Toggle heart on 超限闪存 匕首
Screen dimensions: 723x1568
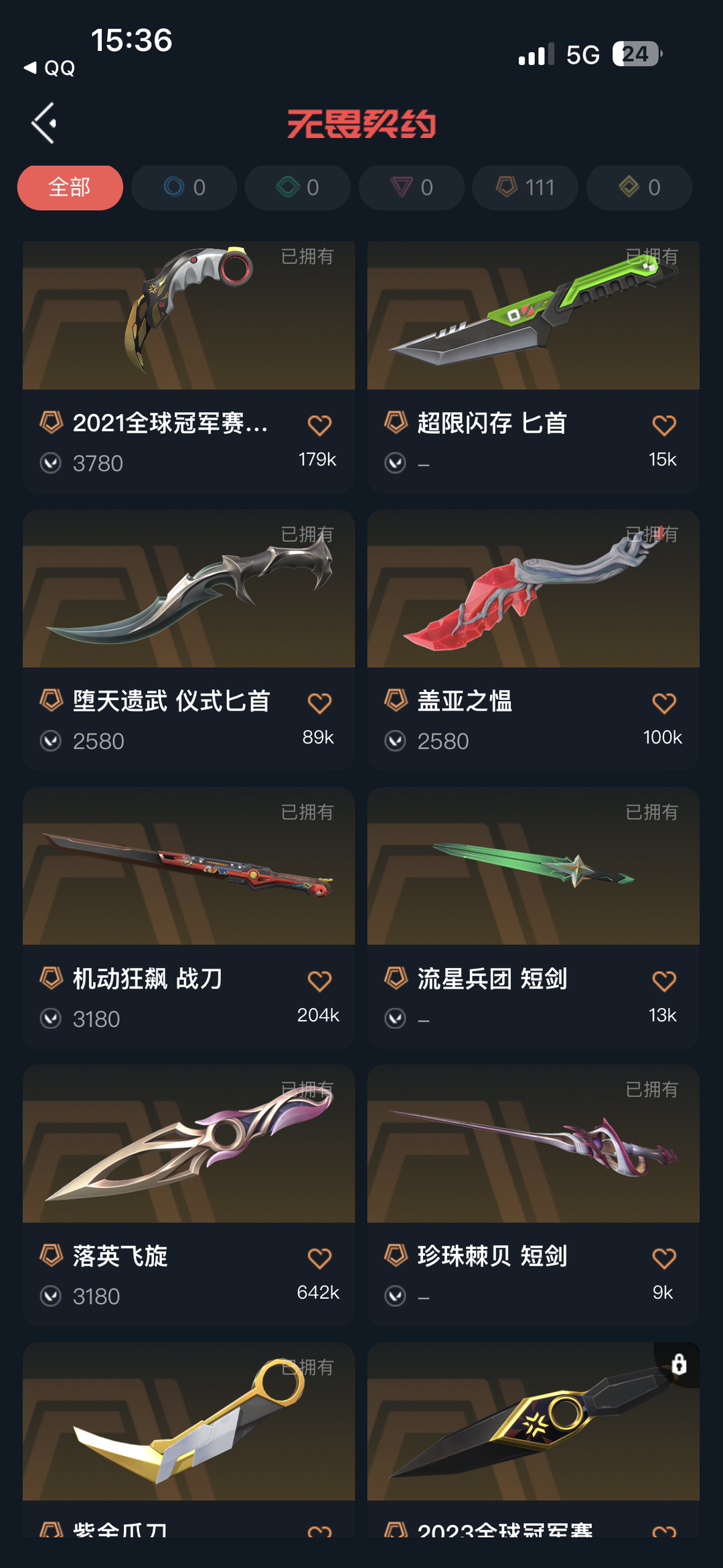[664, 425]
